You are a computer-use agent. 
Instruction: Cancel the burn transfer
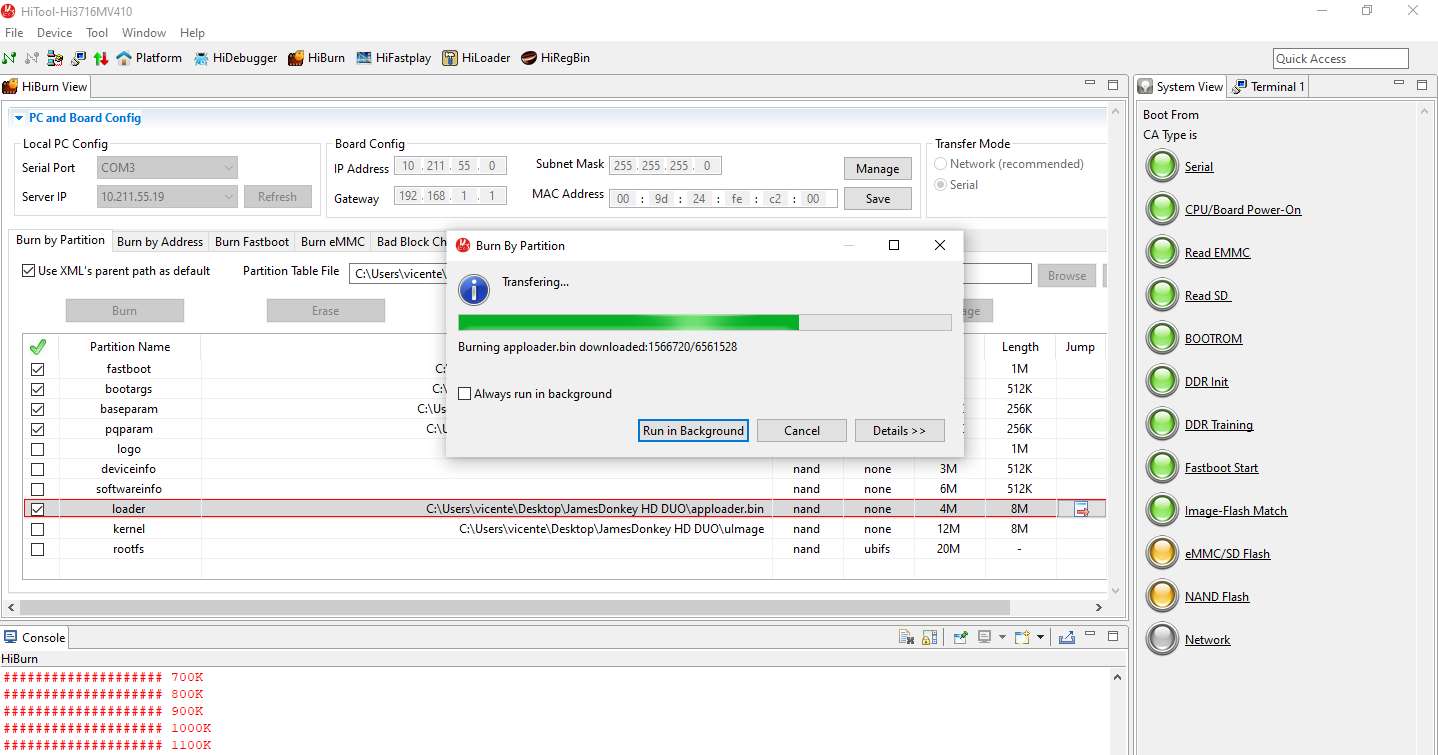801,431
